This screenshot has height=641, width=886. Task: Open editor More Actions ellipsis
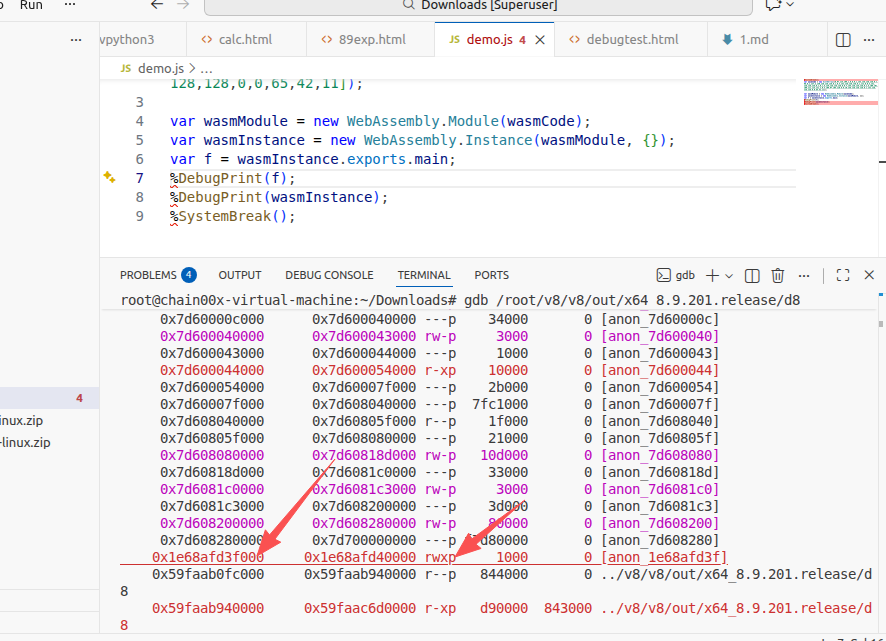pos(869,40)
